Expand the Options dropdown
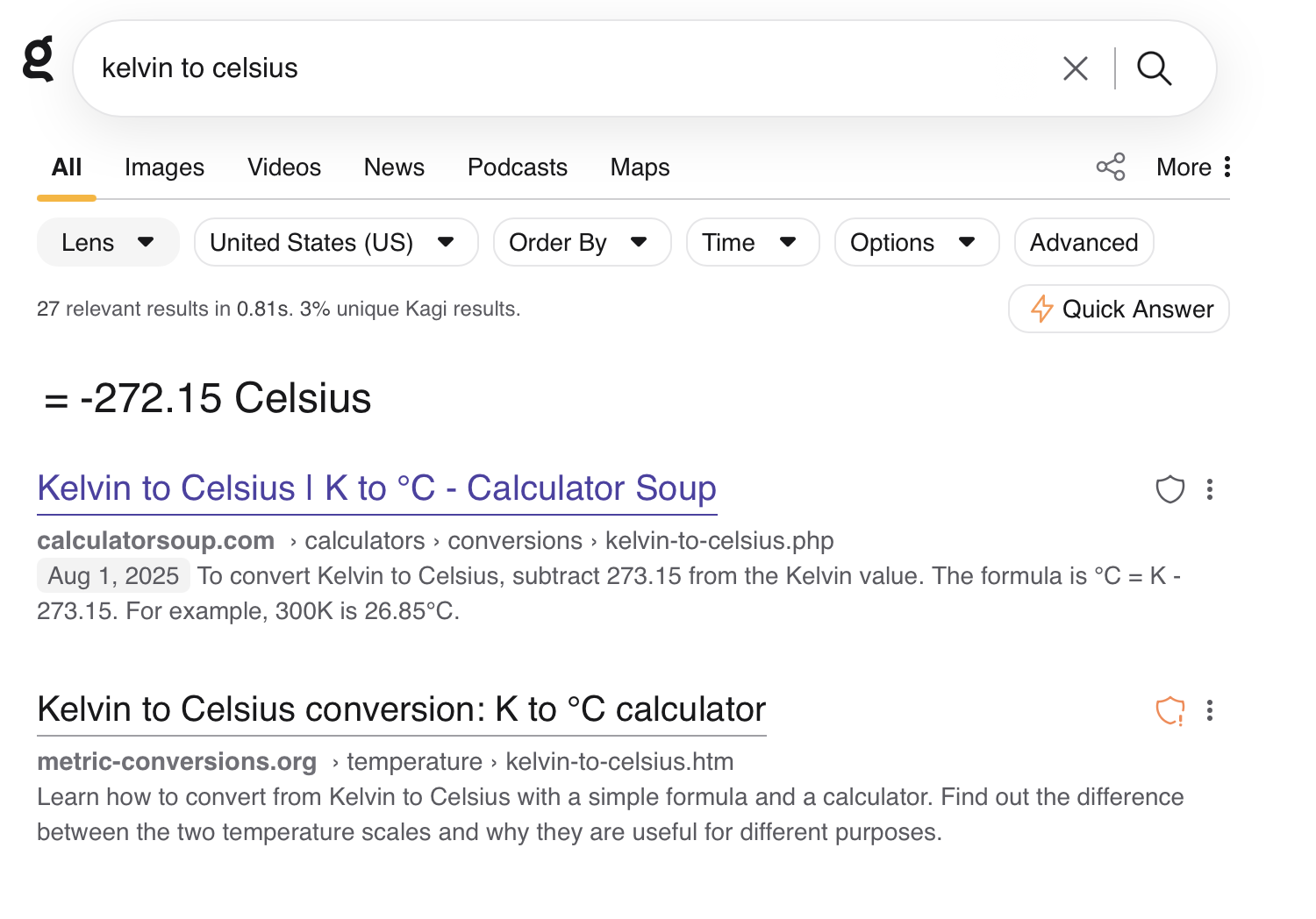The width and height of the screenshot is (1316, 919). click(916, 242)
